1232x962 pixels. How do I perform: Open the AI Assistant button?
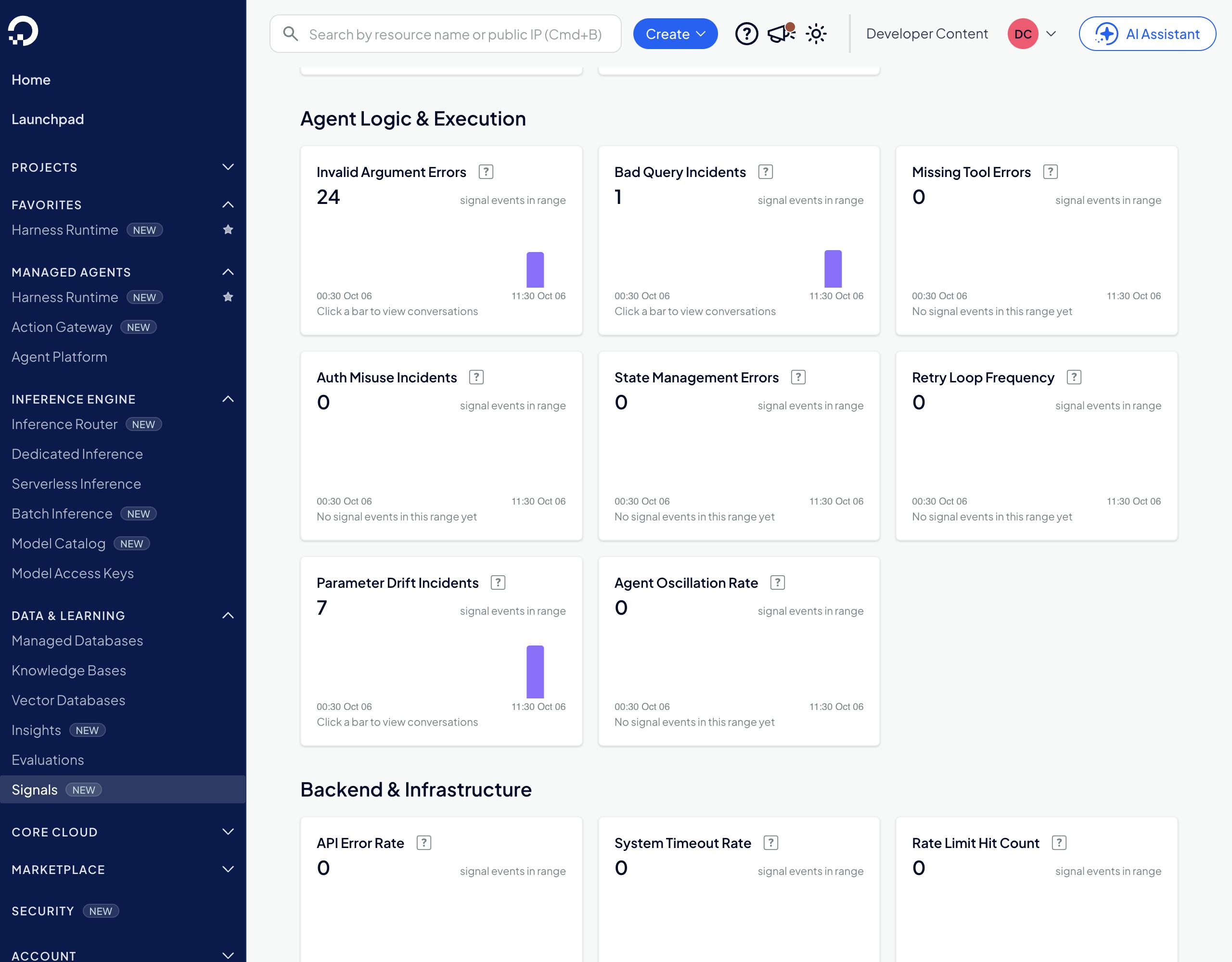(1147, 34)
